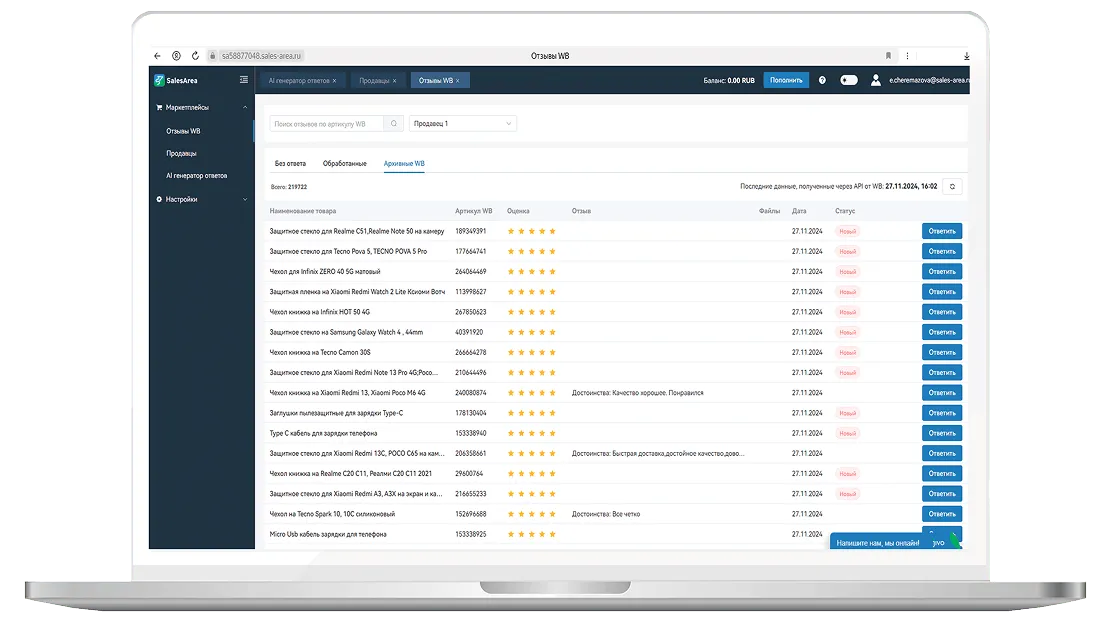Click Ответить for Tecno Spark 10 case
Viewport: 1105px width, 626px height.
pyautogui.click(x=942, y=514)
